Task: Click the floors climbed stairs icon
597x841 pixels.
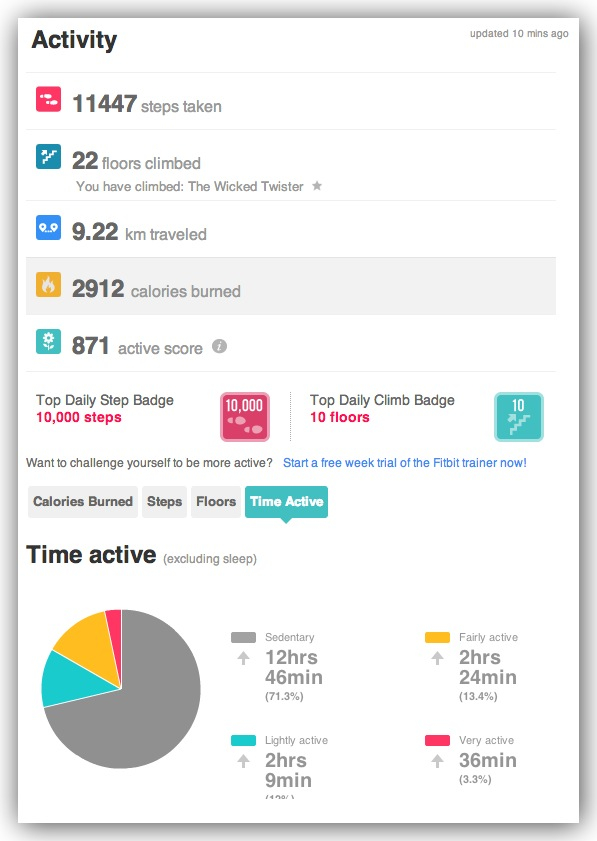Action: tap(48, 156)
